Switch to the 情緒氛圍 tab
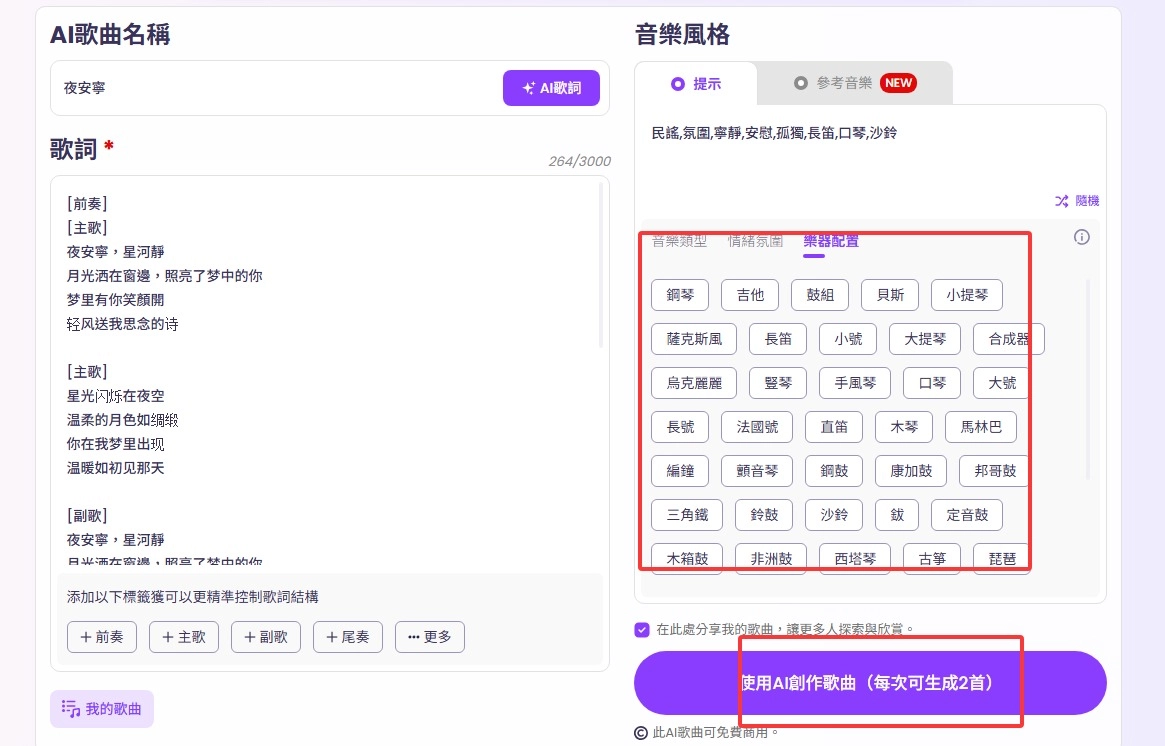 (755, 241)
